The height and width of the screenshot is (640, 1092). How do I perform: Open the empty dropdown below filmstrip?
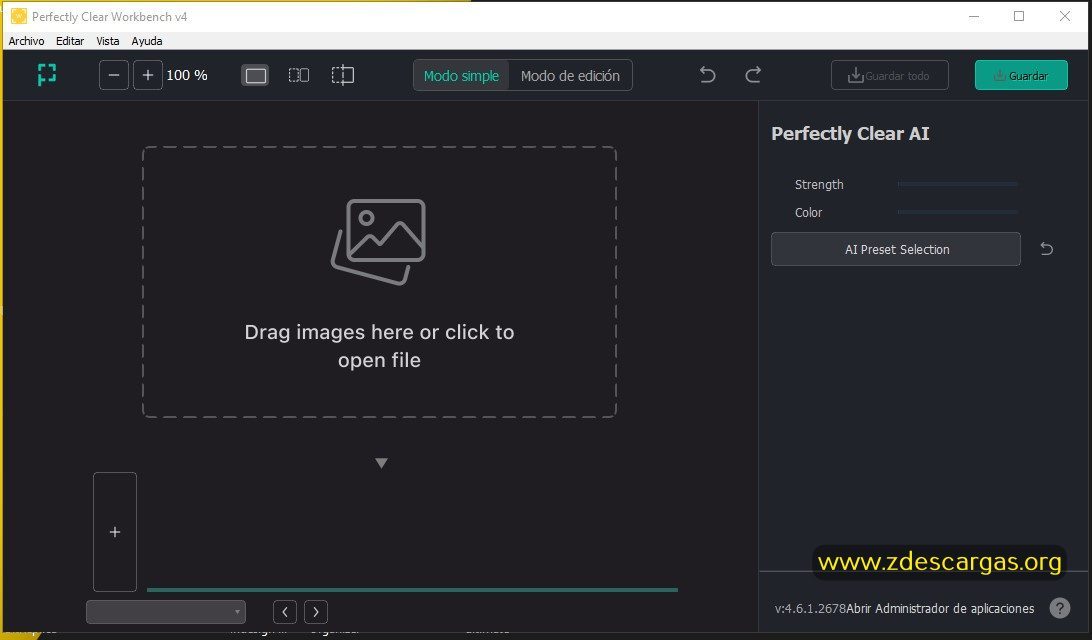click(x=166, y=612)
